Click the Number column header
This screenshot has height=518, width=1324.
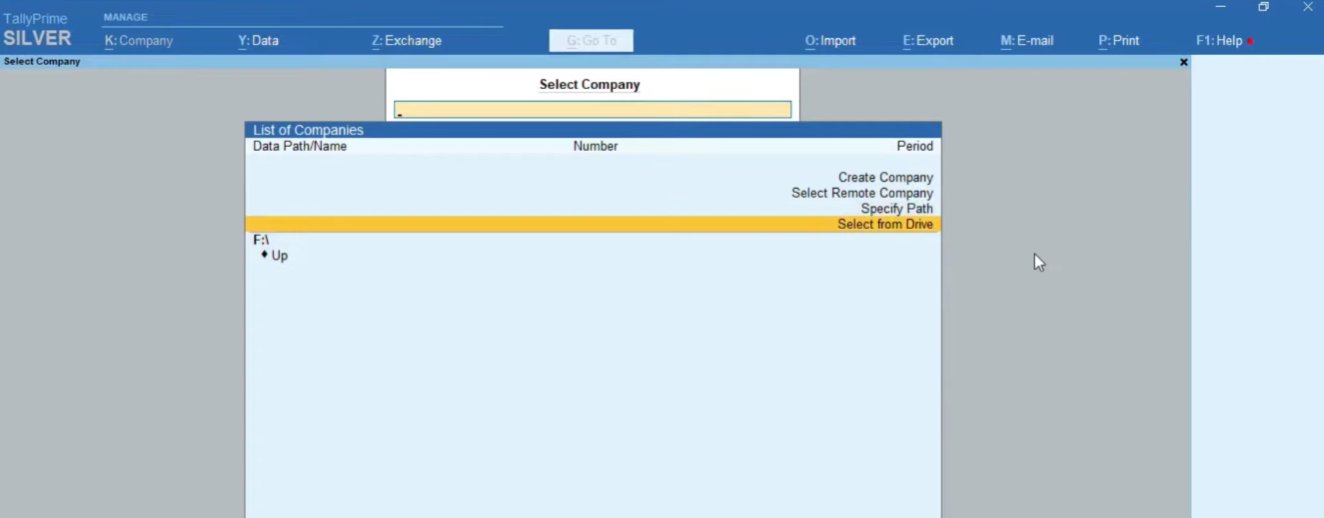click(x=595, y=146)
